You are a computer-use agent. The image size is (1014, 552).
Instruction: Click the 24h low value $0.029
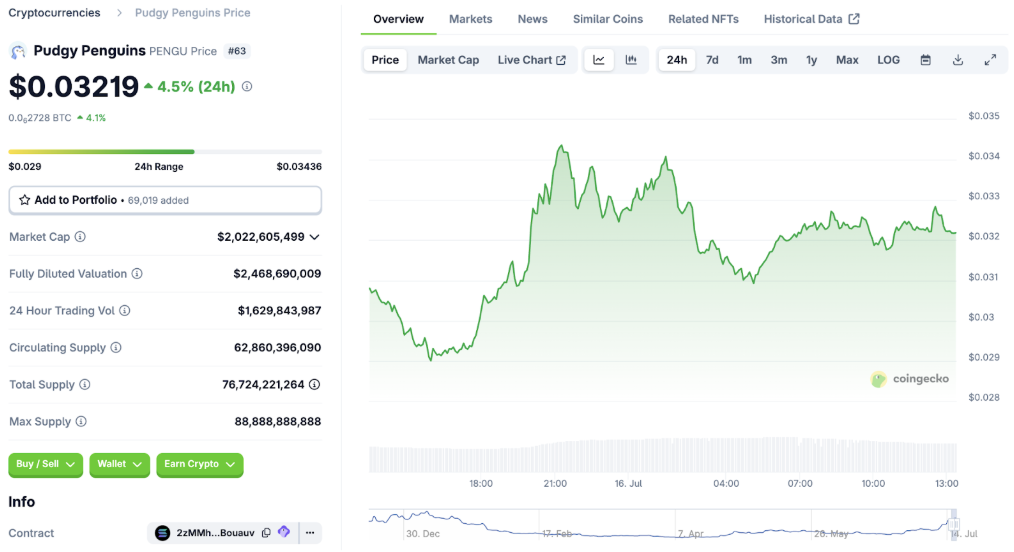coord(25,166)
